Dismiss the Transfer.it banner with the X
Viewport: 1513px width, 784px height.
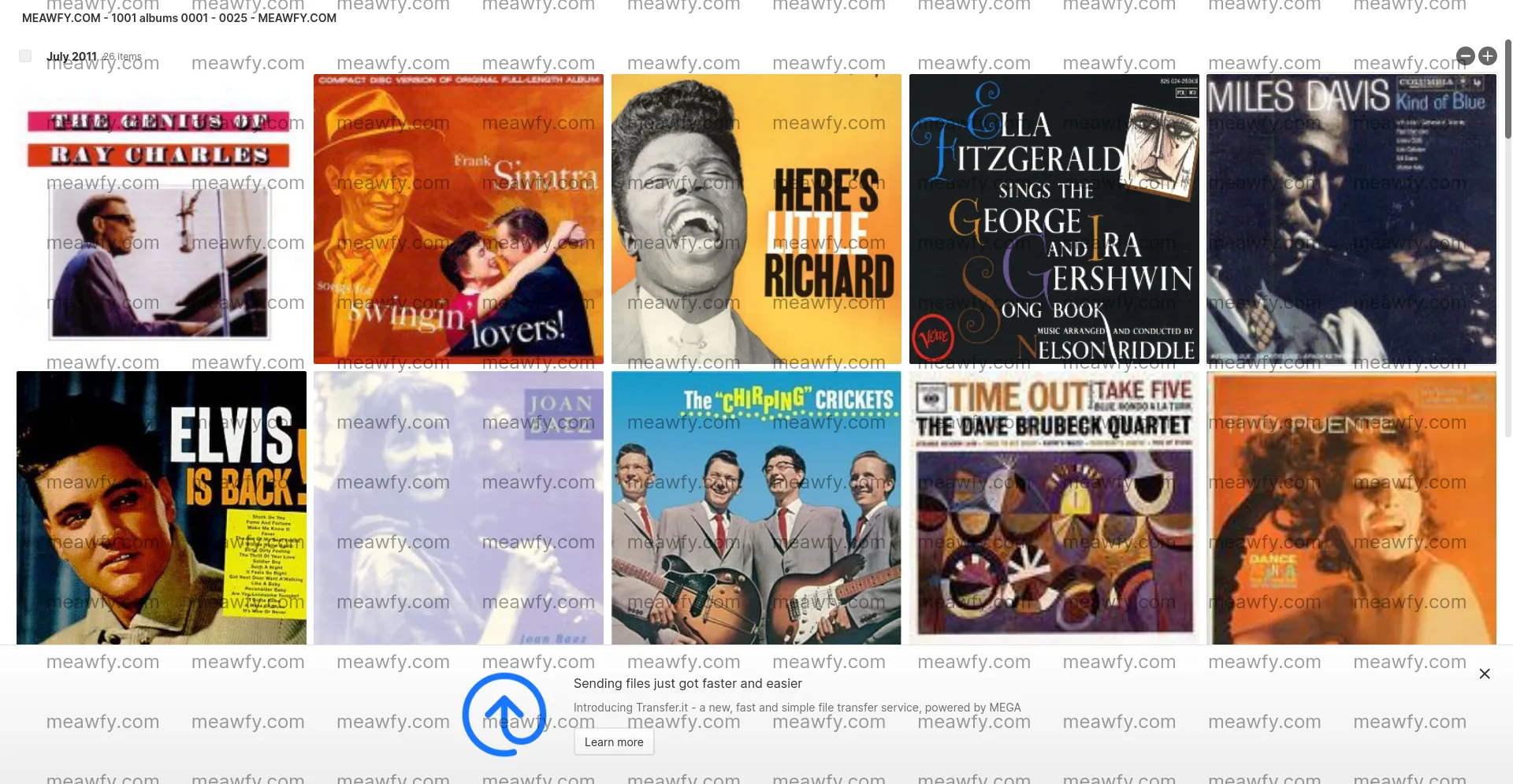point(1484,674)
